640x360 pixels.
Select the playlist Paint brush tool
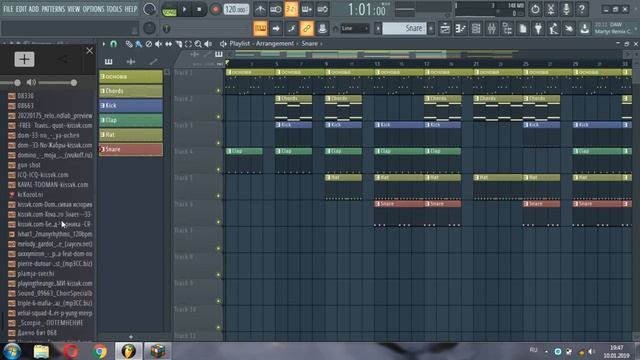139,44
